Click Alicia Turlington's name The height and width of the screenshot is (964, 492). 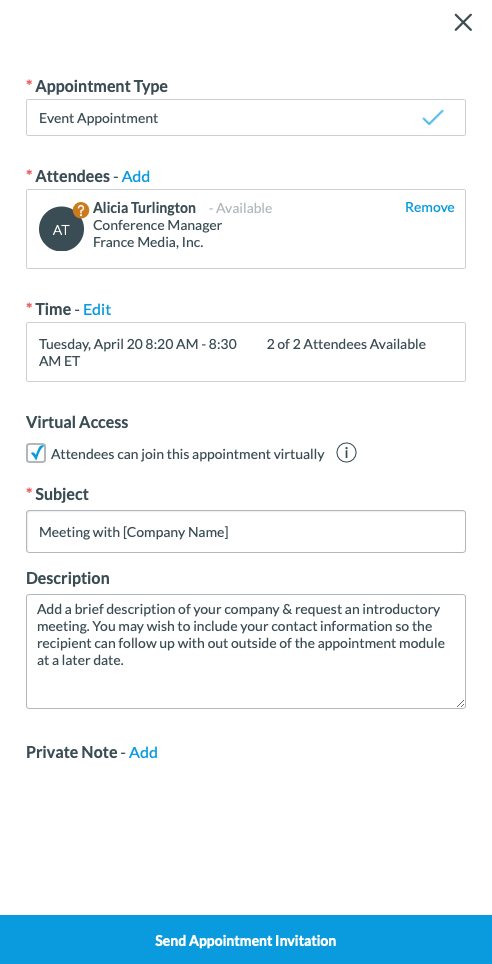[145, 208]
